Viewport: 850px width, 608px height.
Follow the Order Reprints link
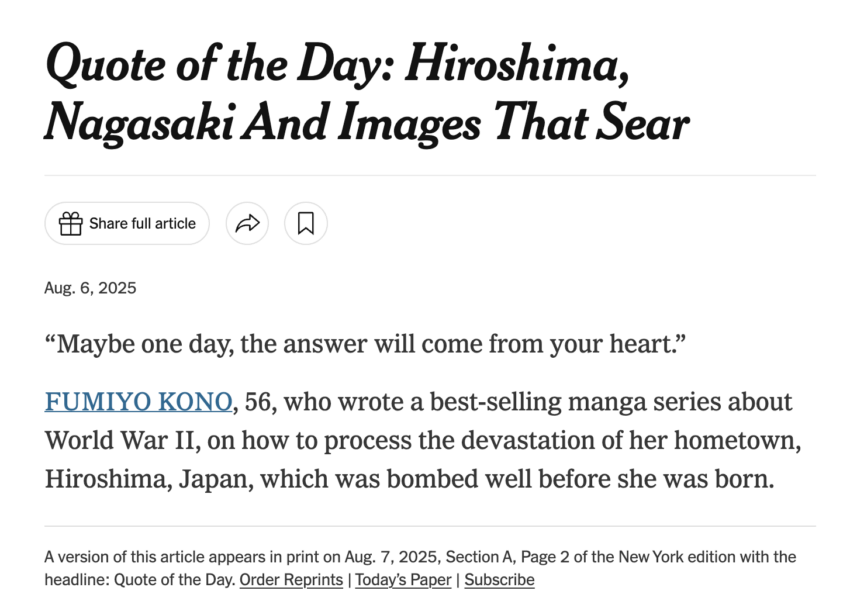291,580
